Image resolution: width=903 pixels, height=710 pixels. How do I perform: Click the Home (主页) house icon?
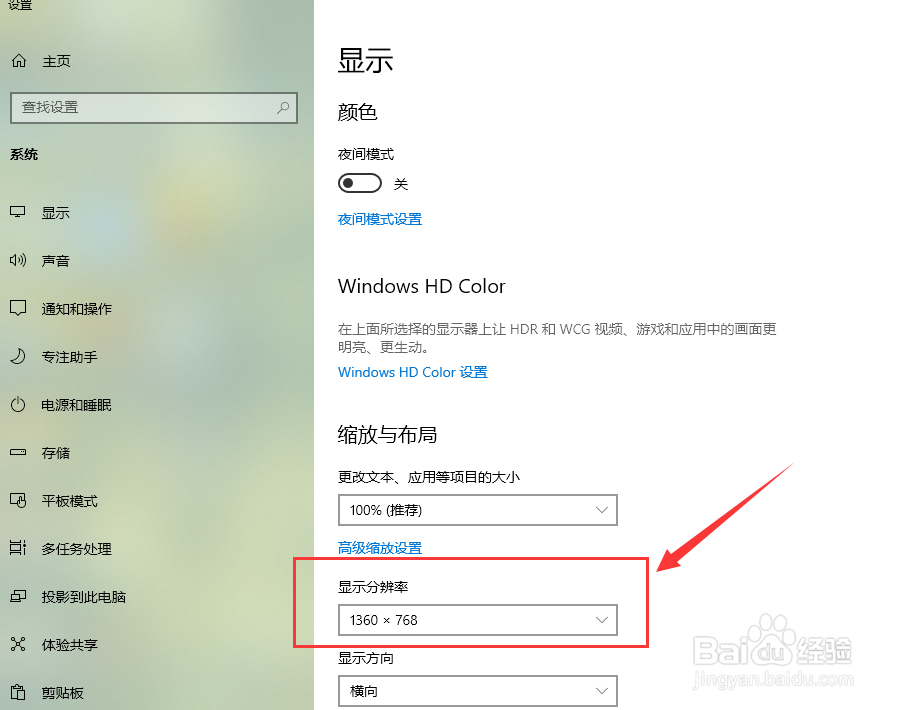pyautogui.click(x=19, y=60)
